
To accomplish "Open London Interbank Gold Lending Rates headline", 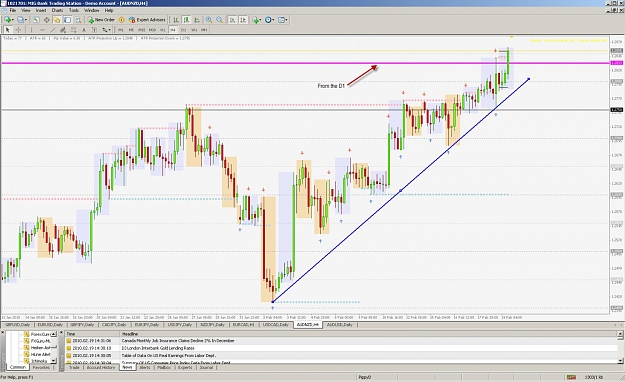I will pyautogui.click(x=158, y=348).
